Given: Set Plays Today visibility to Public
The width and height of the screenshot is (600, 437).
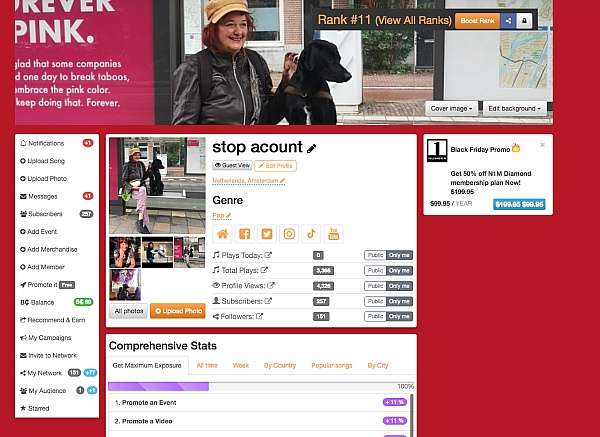Looking at the screenshot, I should [x=375, y=255].
